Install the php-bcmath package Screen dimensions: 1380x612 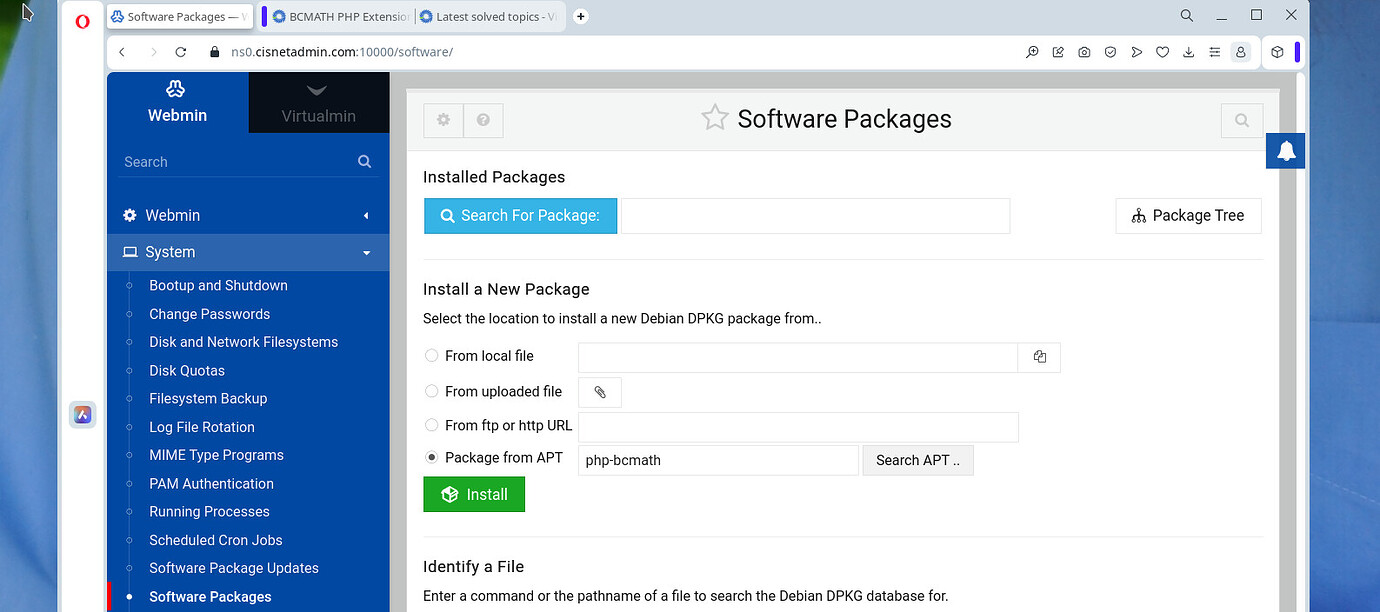pyautogui.click(x=473, y=494)
